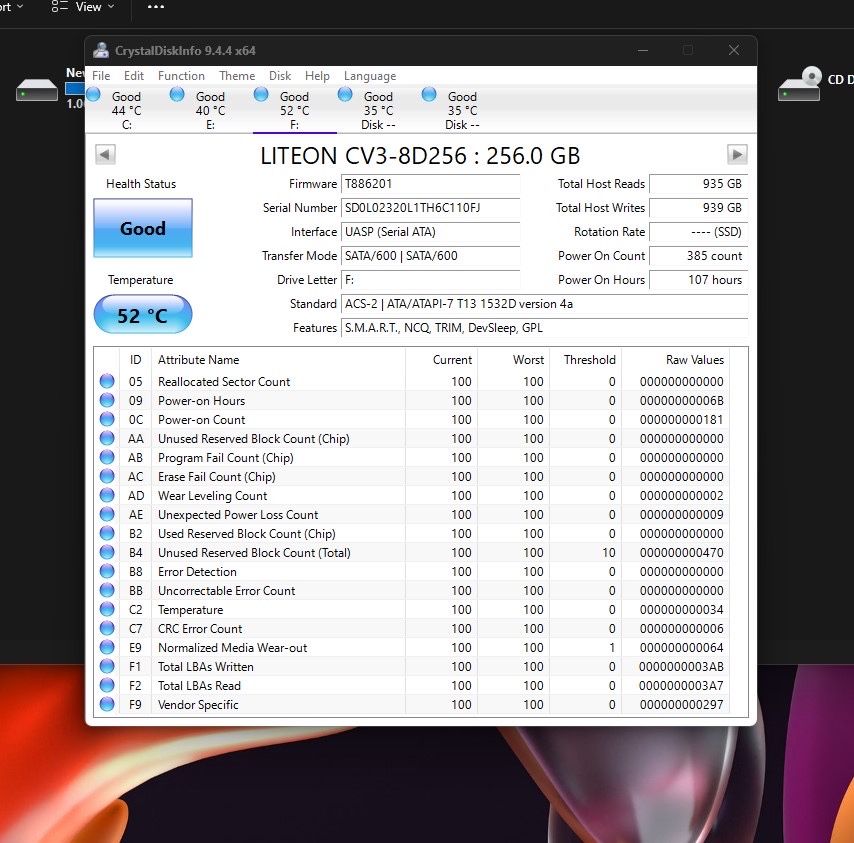Image resolution: width=854 pixels, height=843 pixels.
Task: Click status orb for Unexpected Power Loss Count
Action: 107,514
